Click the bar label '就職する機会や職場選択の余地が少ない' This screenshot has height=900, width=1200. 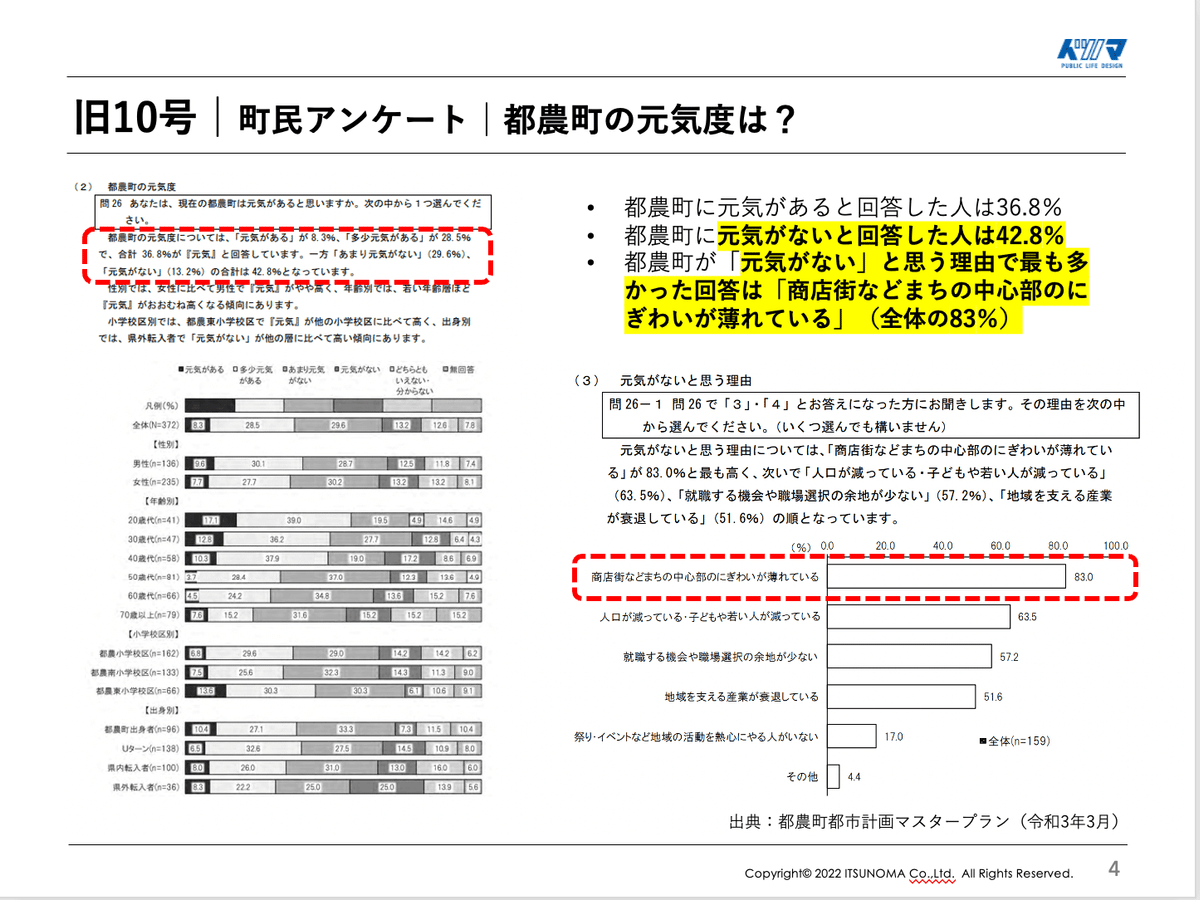pos(720,657)
